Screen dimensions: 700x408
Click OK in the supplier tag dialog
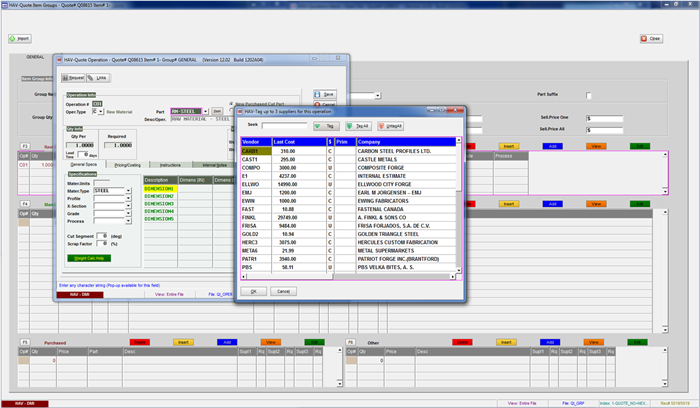254,291
